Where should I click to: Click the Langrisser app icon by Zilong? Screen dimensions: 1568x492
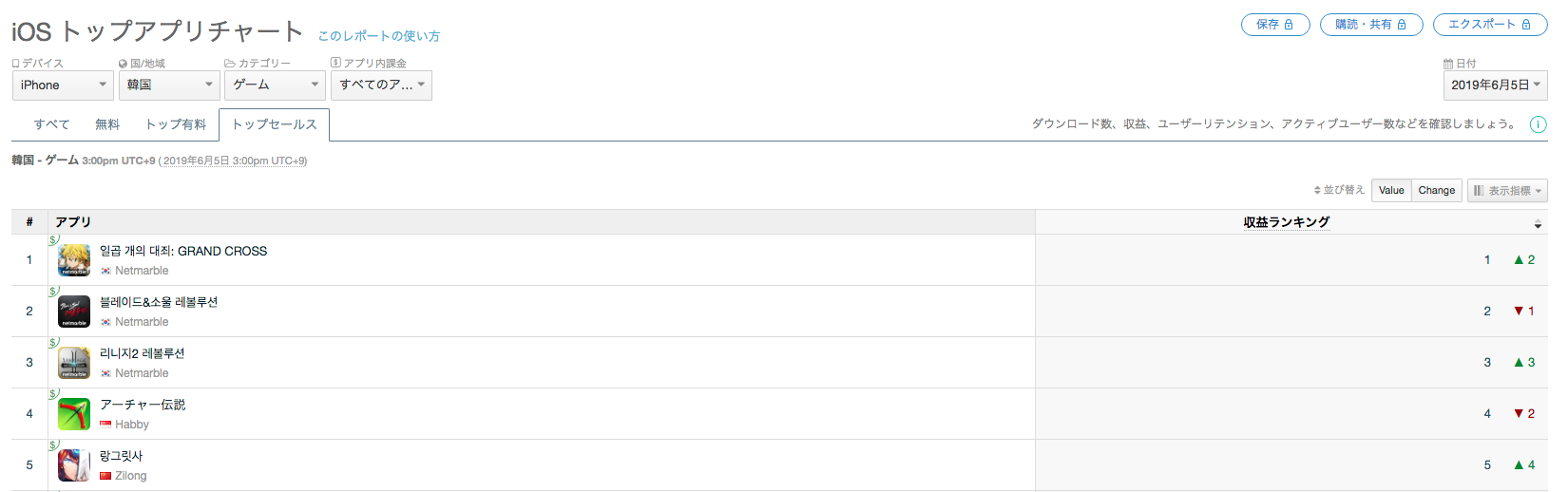[x=74, y=465]
